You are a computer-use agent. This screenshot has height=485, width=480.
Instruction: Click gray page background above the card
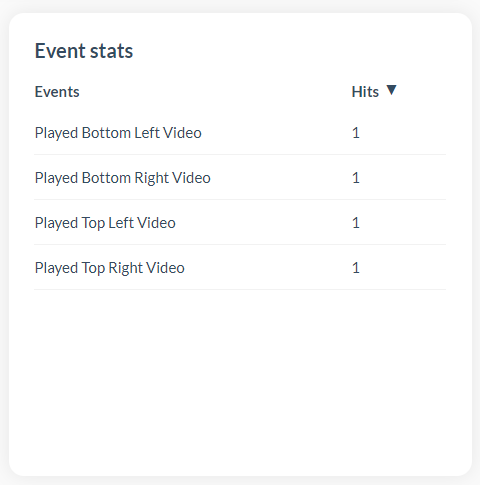point(240,6)
